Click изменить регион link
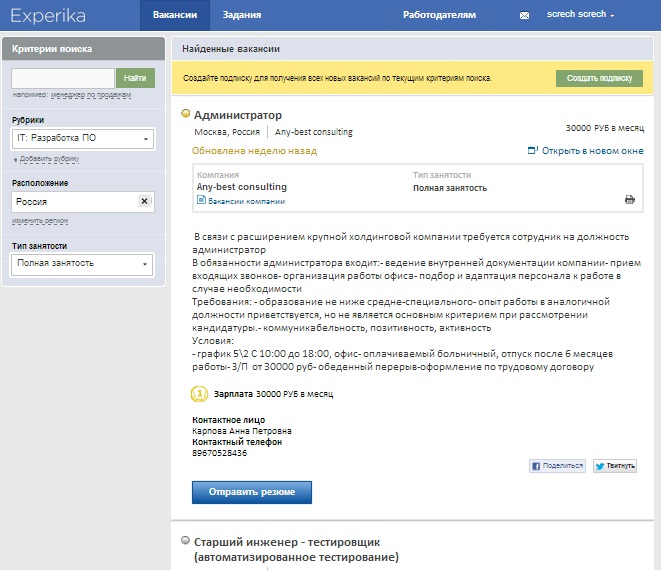The image size is (661, 570). tap(40, 221)
